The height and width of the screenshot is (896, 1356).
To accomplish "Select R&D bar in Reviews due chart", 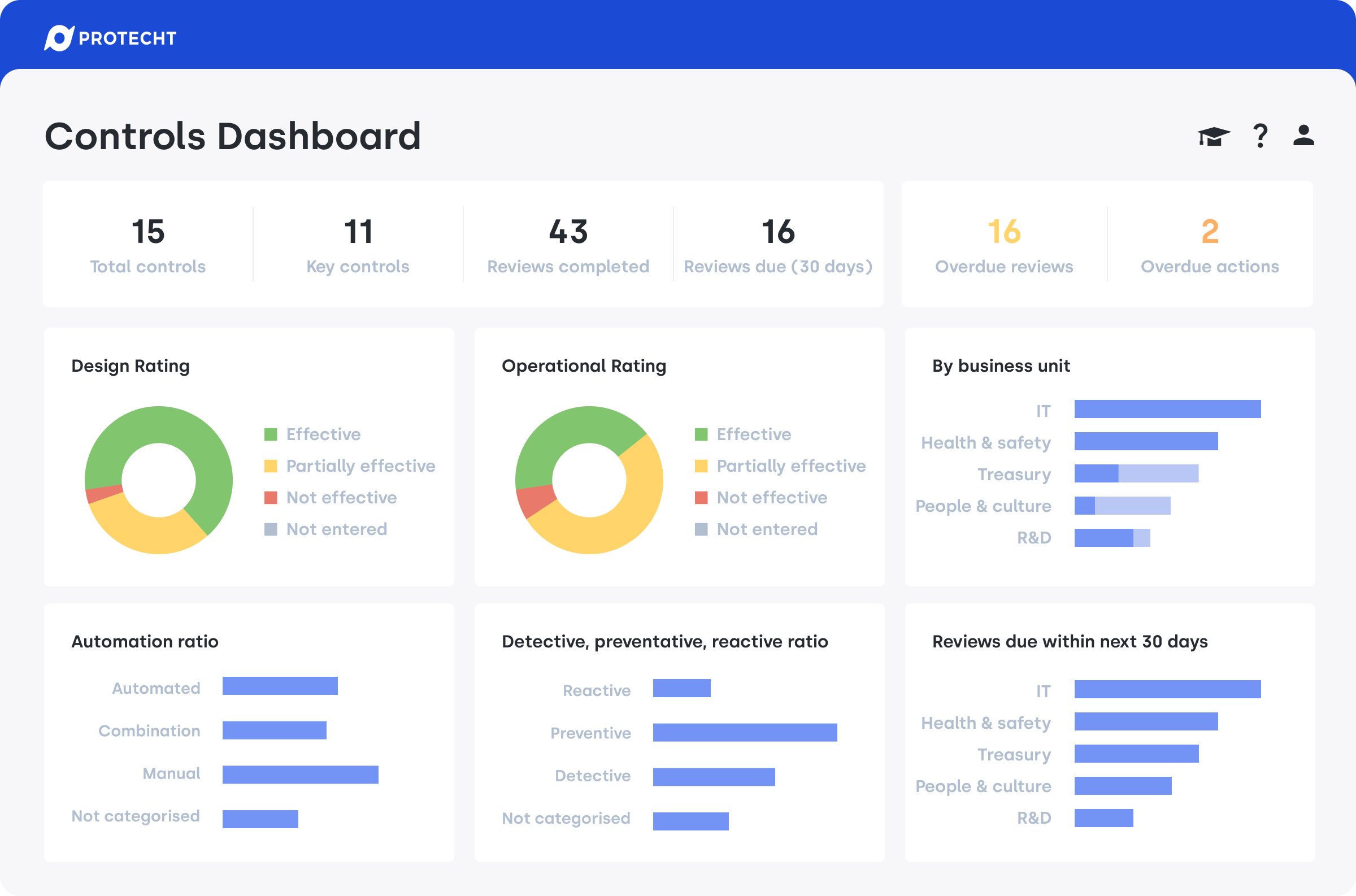I will [1103, 817].
